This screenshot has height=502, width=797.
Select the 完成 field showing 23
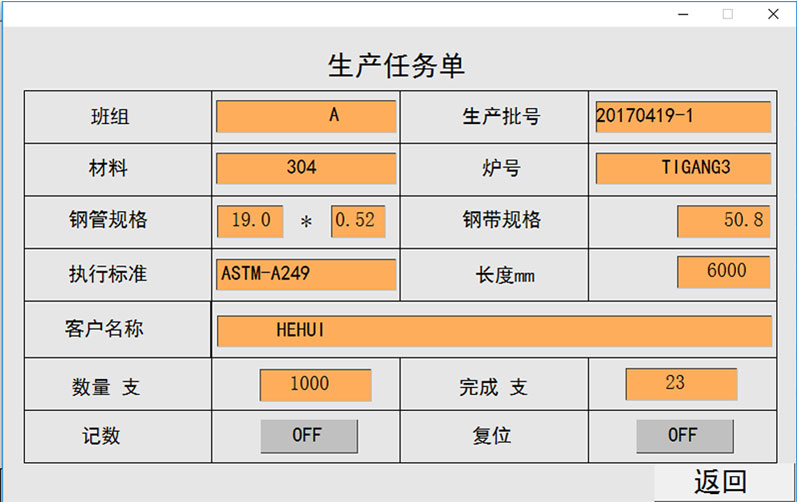[x=681, y=384]
